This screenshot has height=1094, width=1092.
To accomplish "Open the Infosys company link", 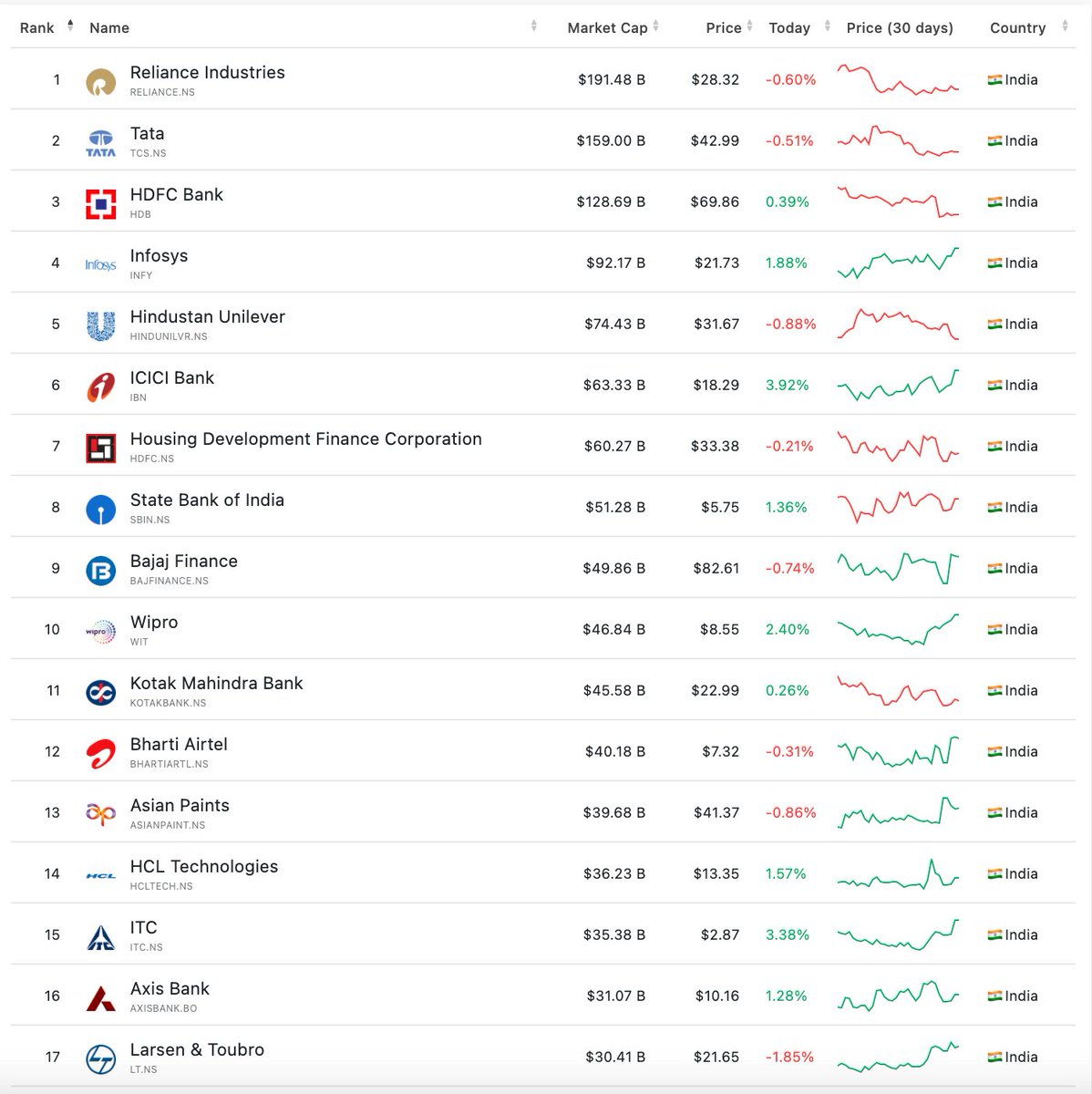I will [160, 255].
